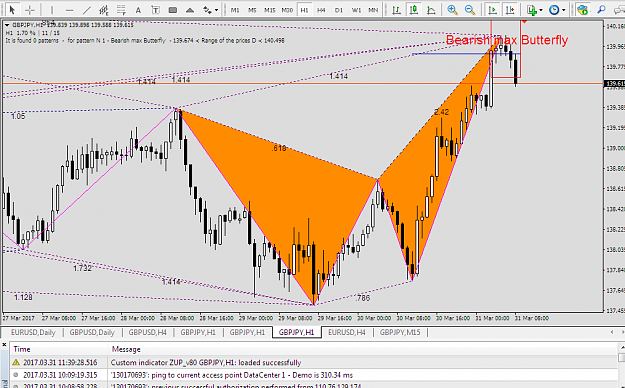Switch to the D1 timeframe

point(339,10)
